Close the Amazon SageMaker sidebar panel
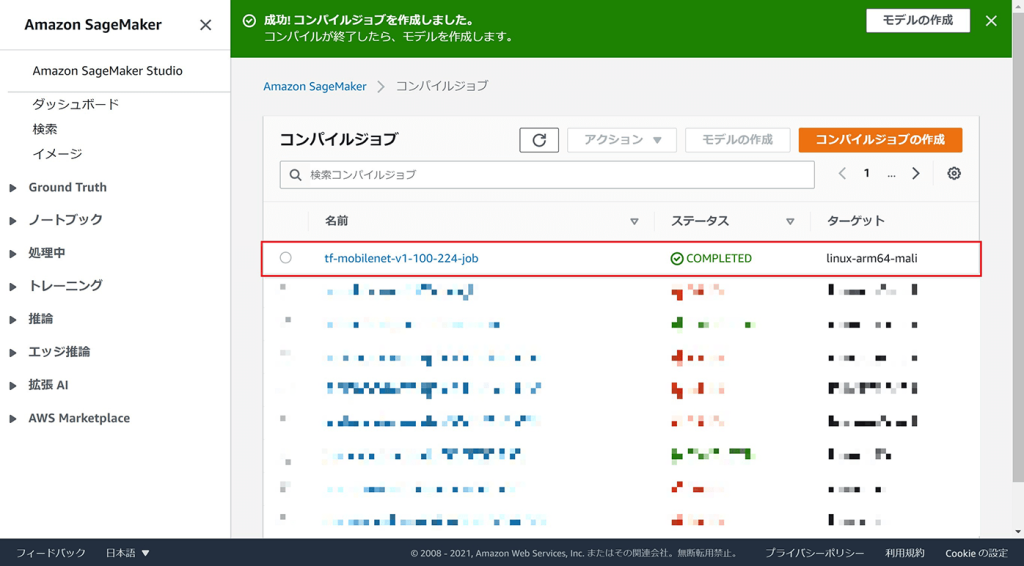 [205, 25]
